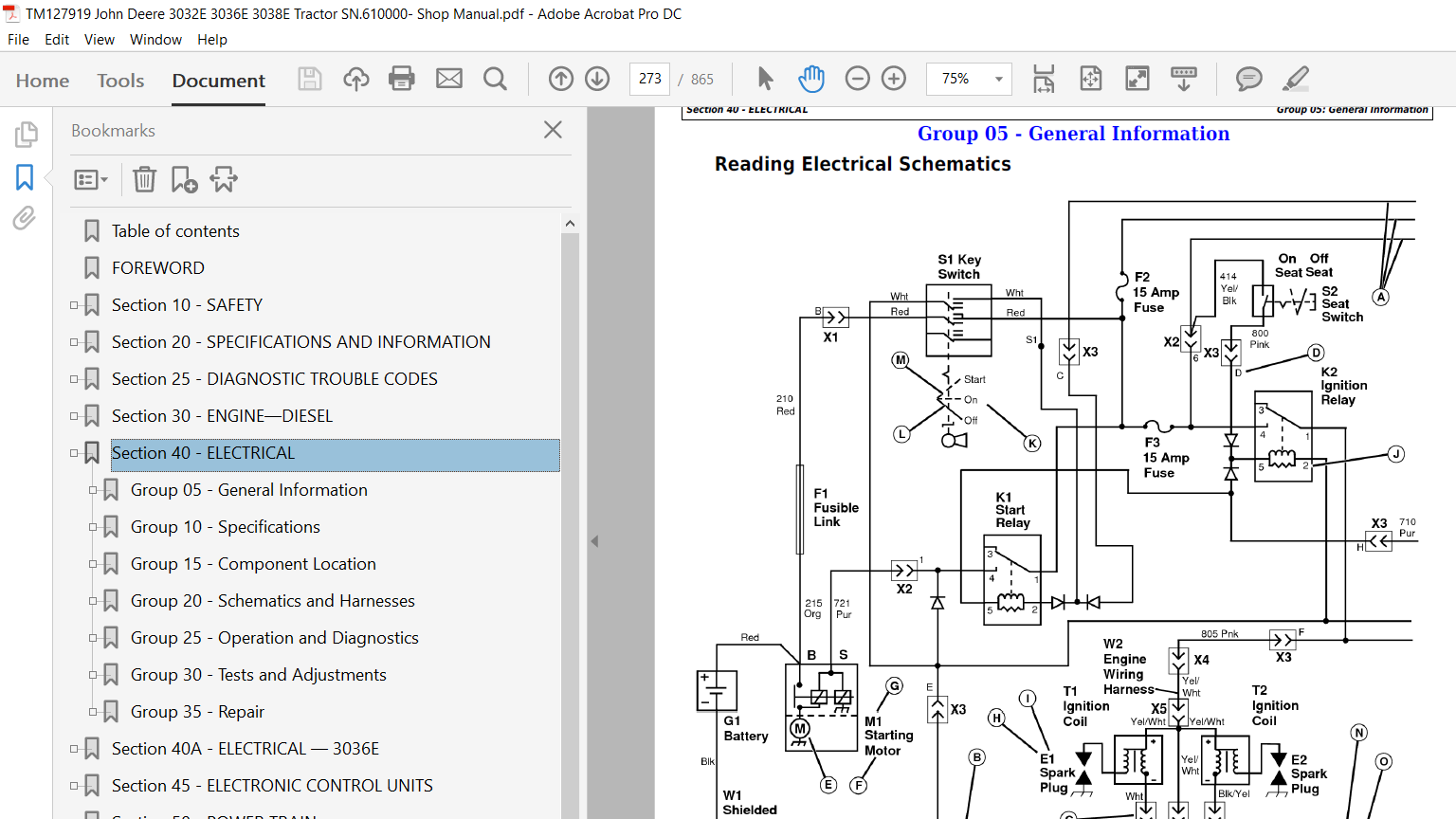Open the File menu
This screenshot has height=819, width=1456.
pos(18,40)
